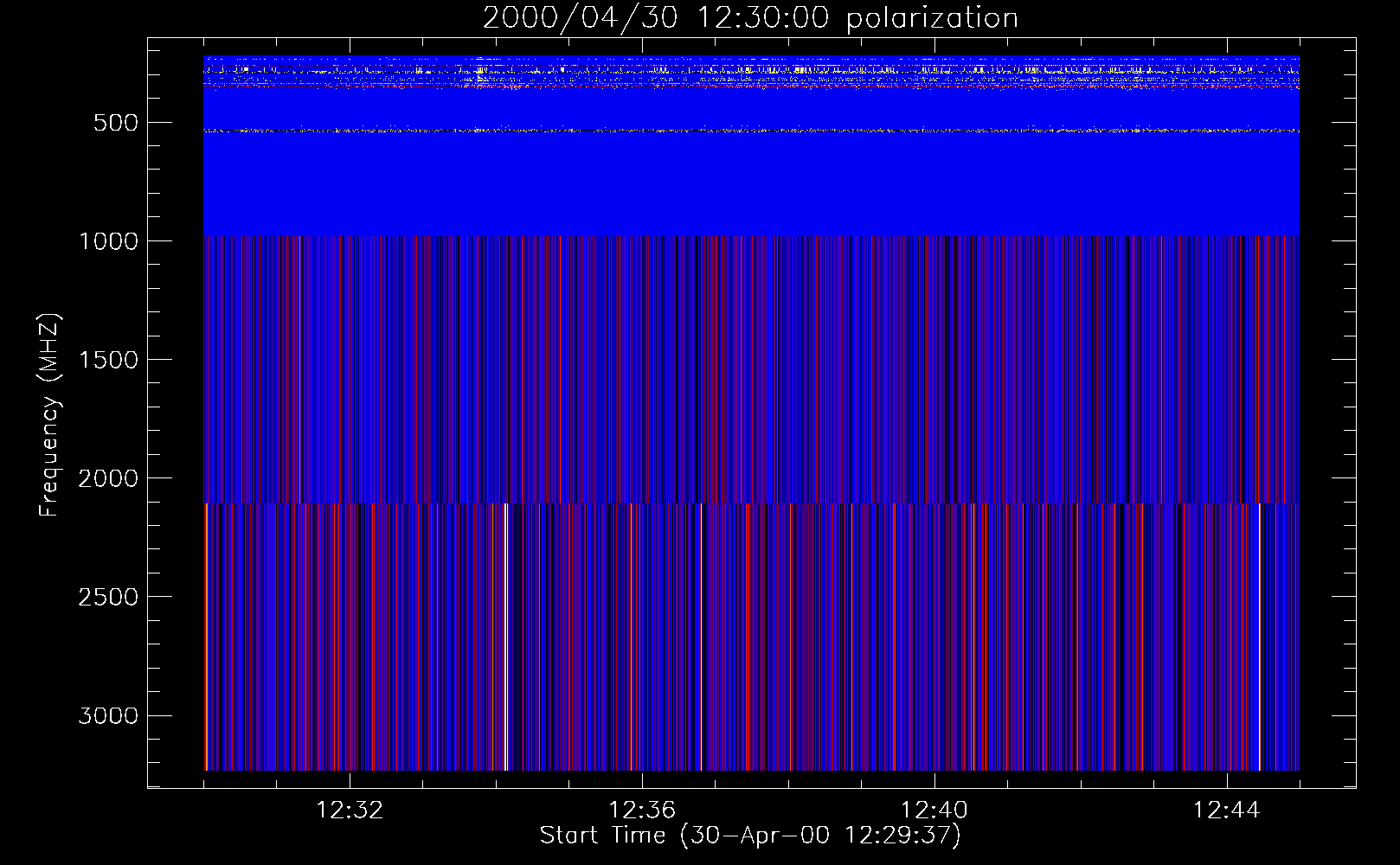Screen dimensions: 1400x865
Task: Click the white vertical stripe just before 12:37
Action: (x=701, y=636)
